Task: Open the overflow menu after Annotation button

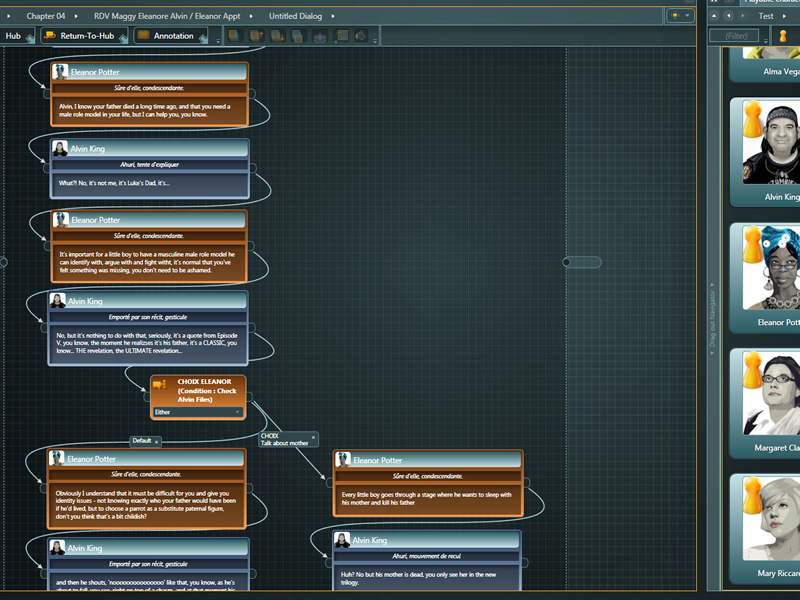Action: tap(218, 40)
